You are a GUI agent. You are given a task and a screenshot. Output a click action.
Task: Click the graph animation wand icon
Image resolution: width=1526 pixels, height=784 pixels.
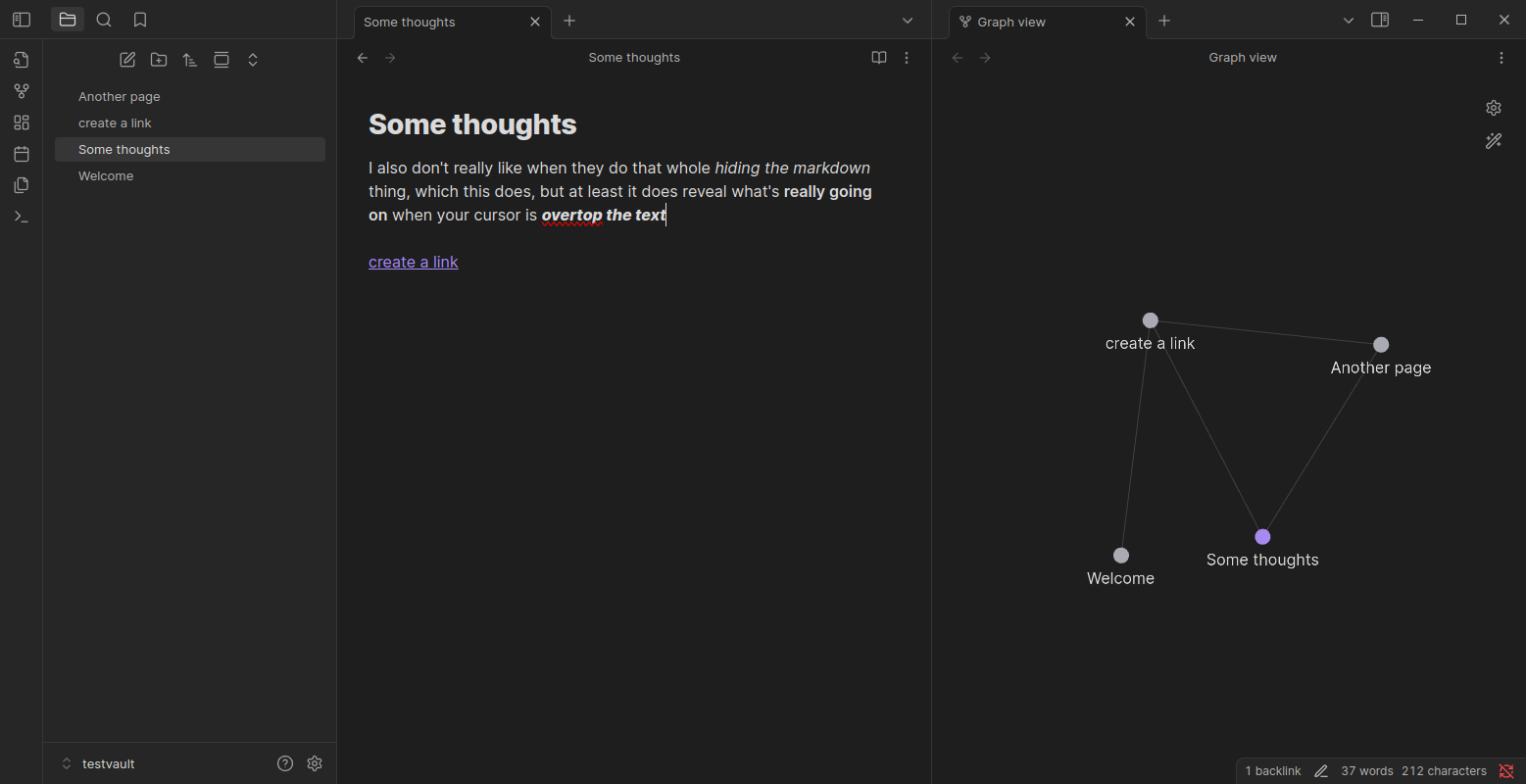coord(1494,141)
